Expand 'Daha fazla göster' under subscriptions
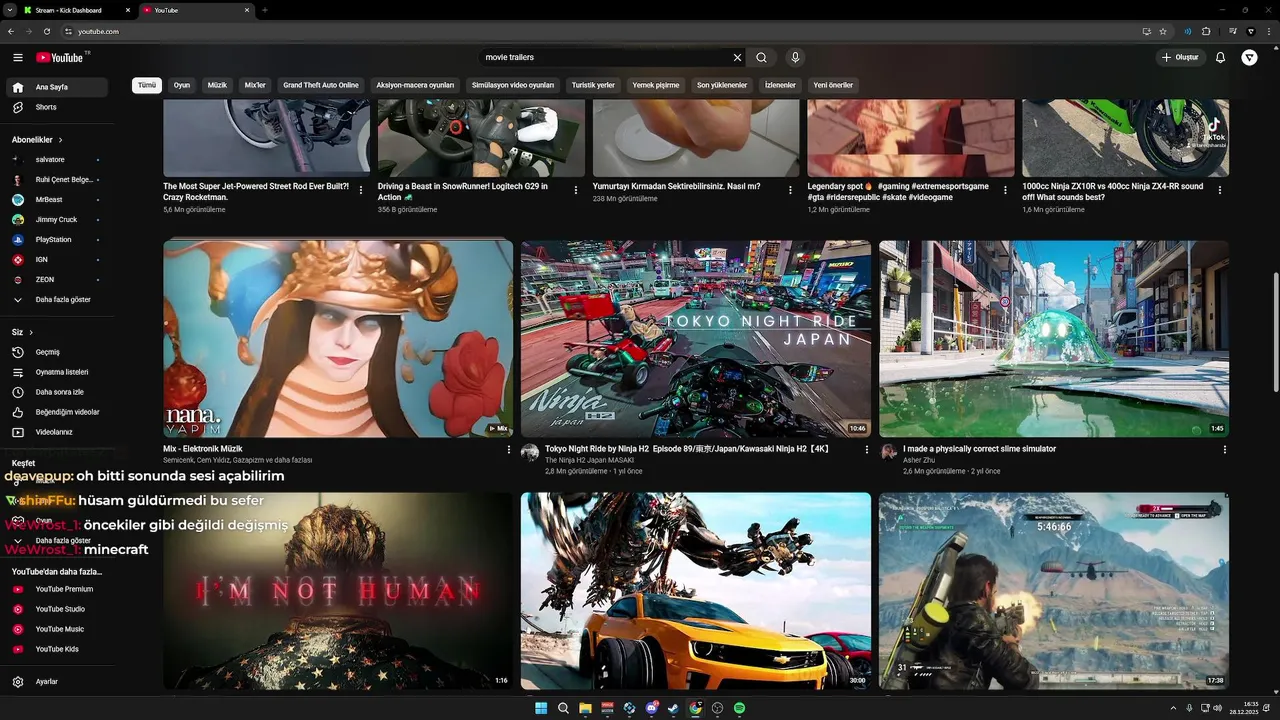The height and width of the screenshot is (720, 1280). coord(55,300)
